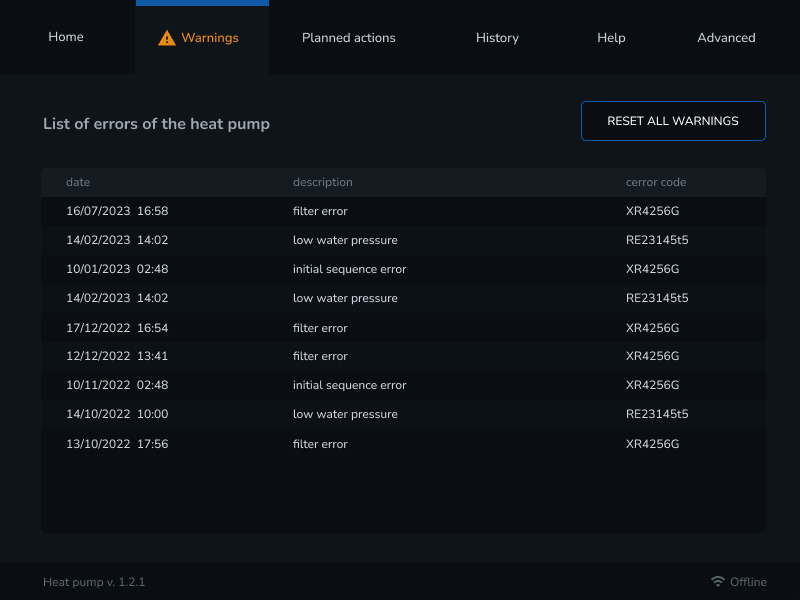Select the 10/01/2023 initial sequence error row
This screenshot has height=600, width=800.
click(x=403, y=269)
